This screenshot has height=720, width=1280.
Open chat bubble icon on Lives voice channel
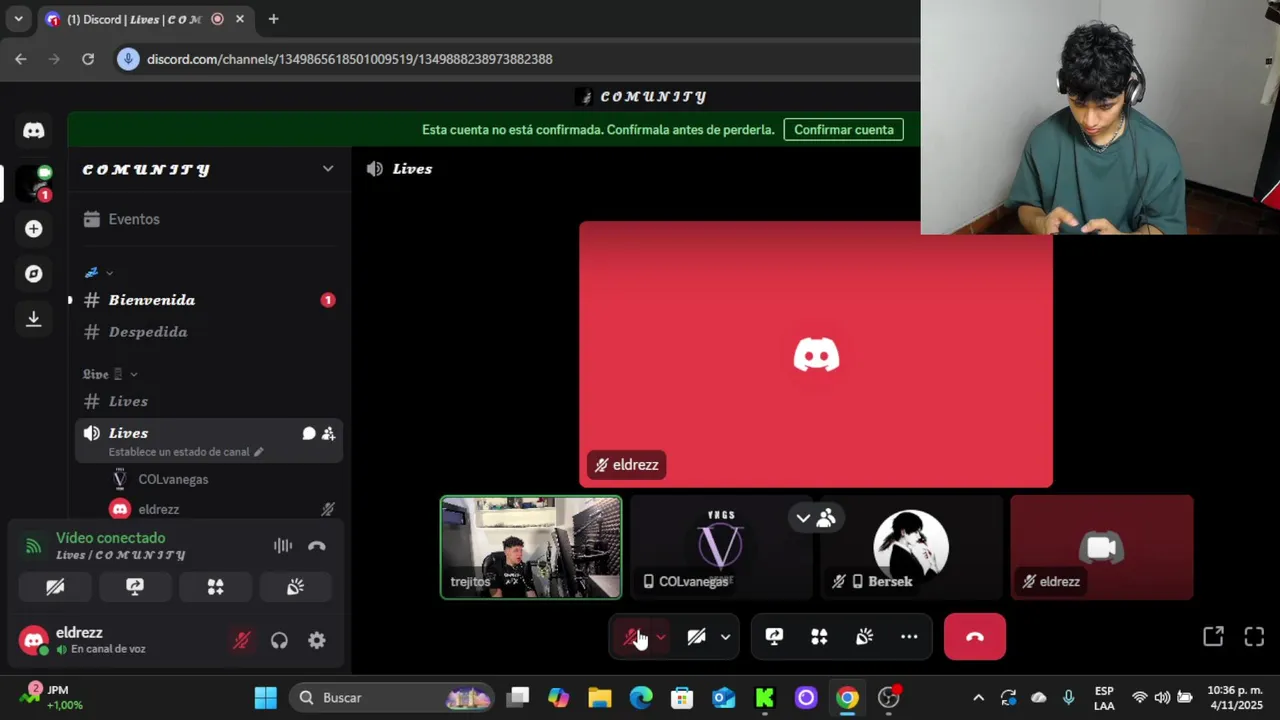(x=309, y=433)
